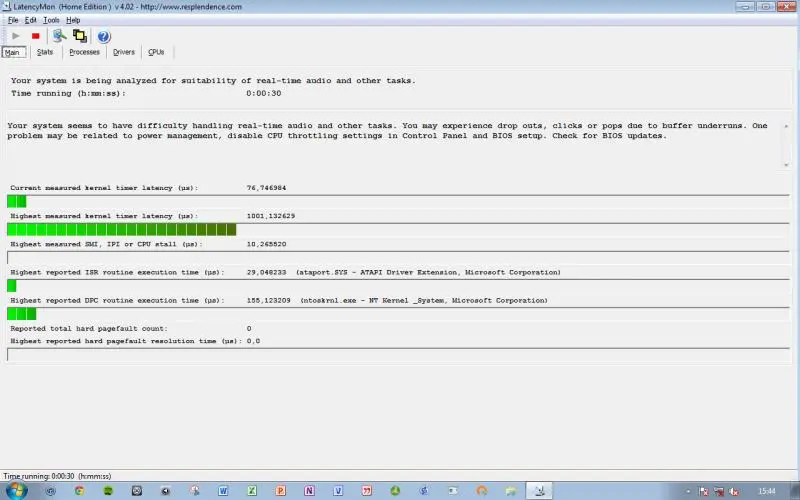Image resolution: width=800 pixels, height=500 pixels.
Task: Open Microsoft Word from the taskbar
Action: (x=223, y=491)
